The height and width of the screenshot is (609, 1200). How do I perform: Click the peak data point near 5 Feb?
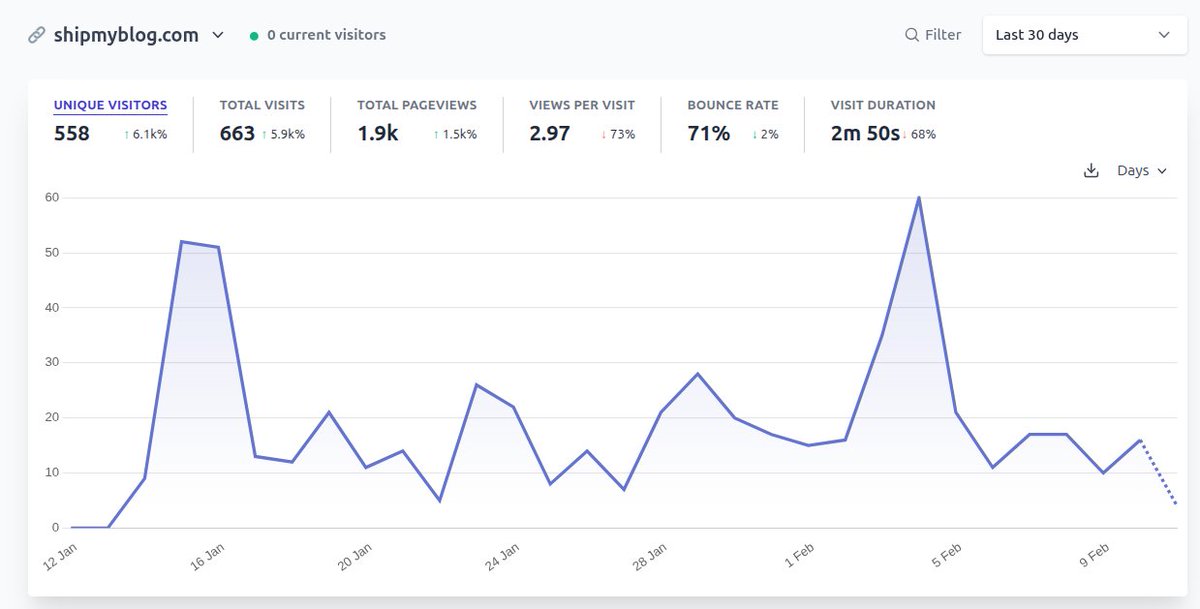[x=919, y=198]
